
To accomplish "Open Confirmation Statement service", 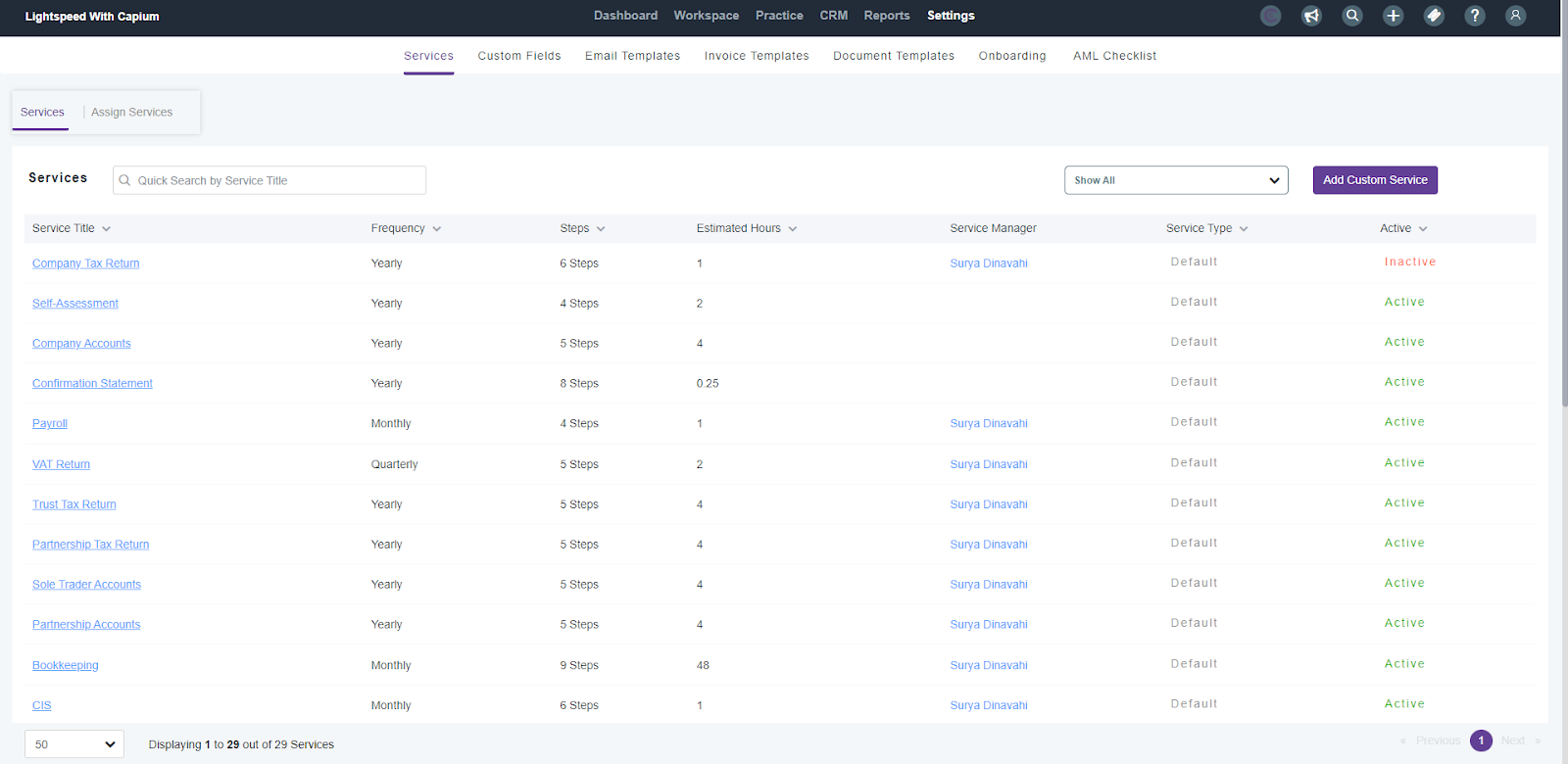I will (92, 384).
